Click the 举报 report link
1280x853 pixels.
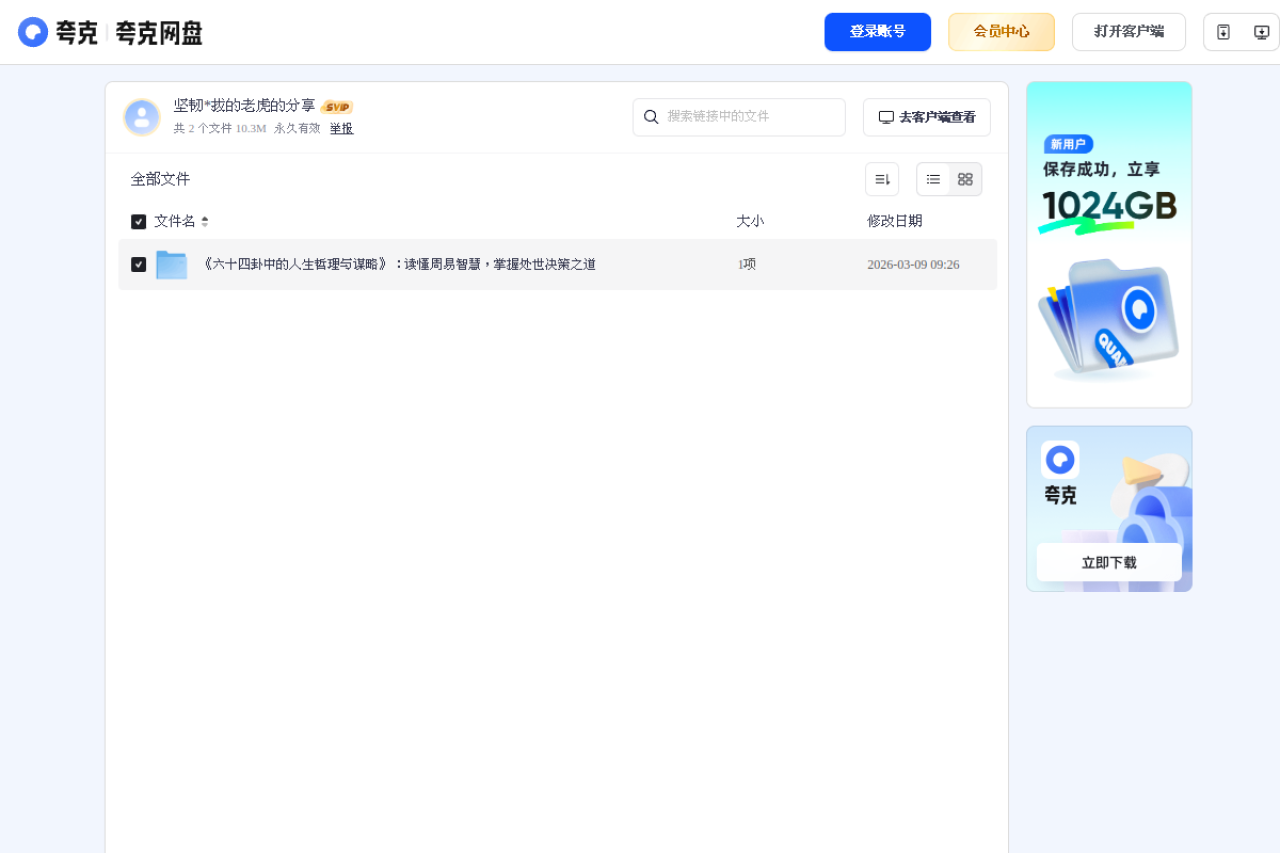coord(341,128)
